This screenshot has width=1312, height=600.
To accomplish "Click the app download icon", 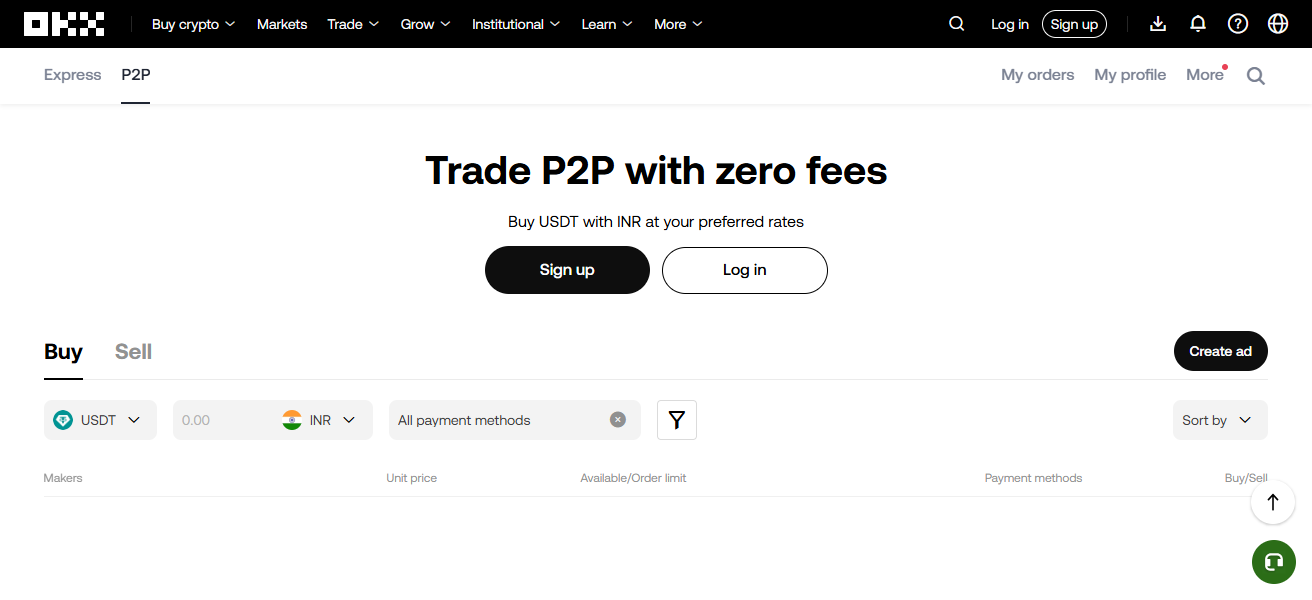I will [1157, 23].
